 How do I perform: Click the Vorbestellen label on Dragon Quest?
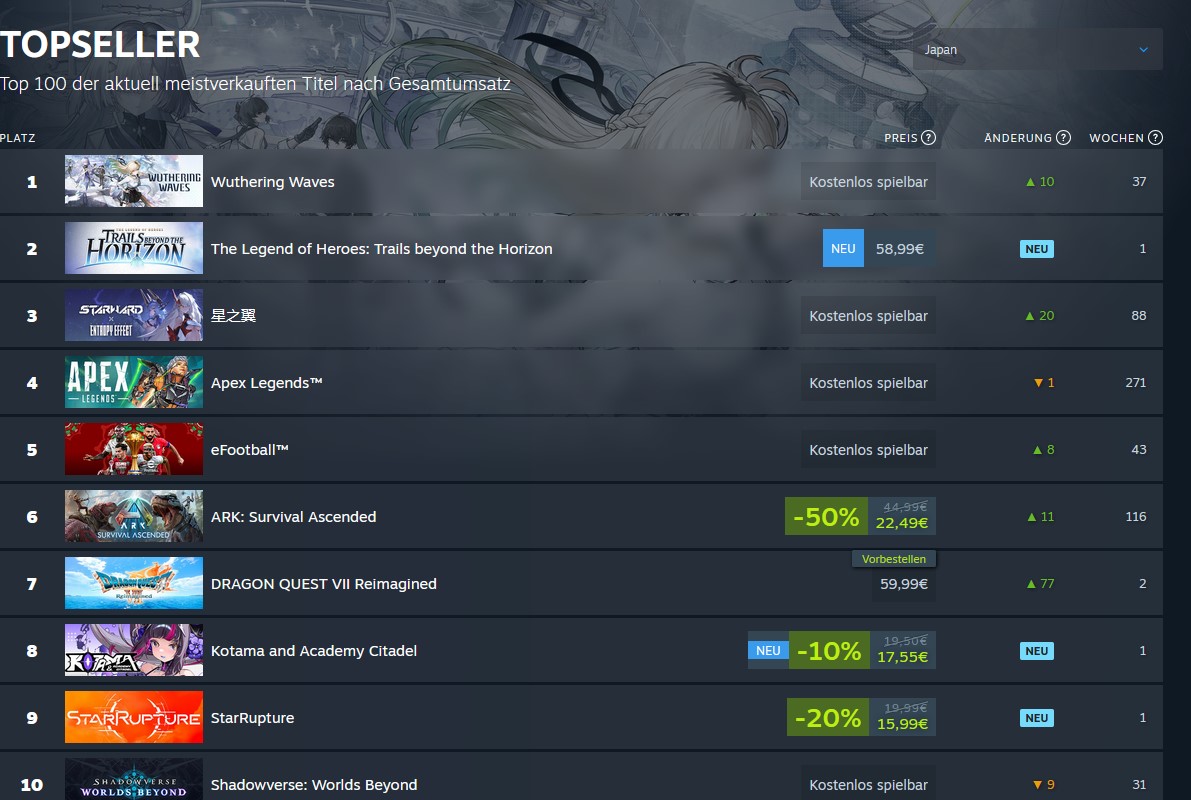[x=894, y=559]
